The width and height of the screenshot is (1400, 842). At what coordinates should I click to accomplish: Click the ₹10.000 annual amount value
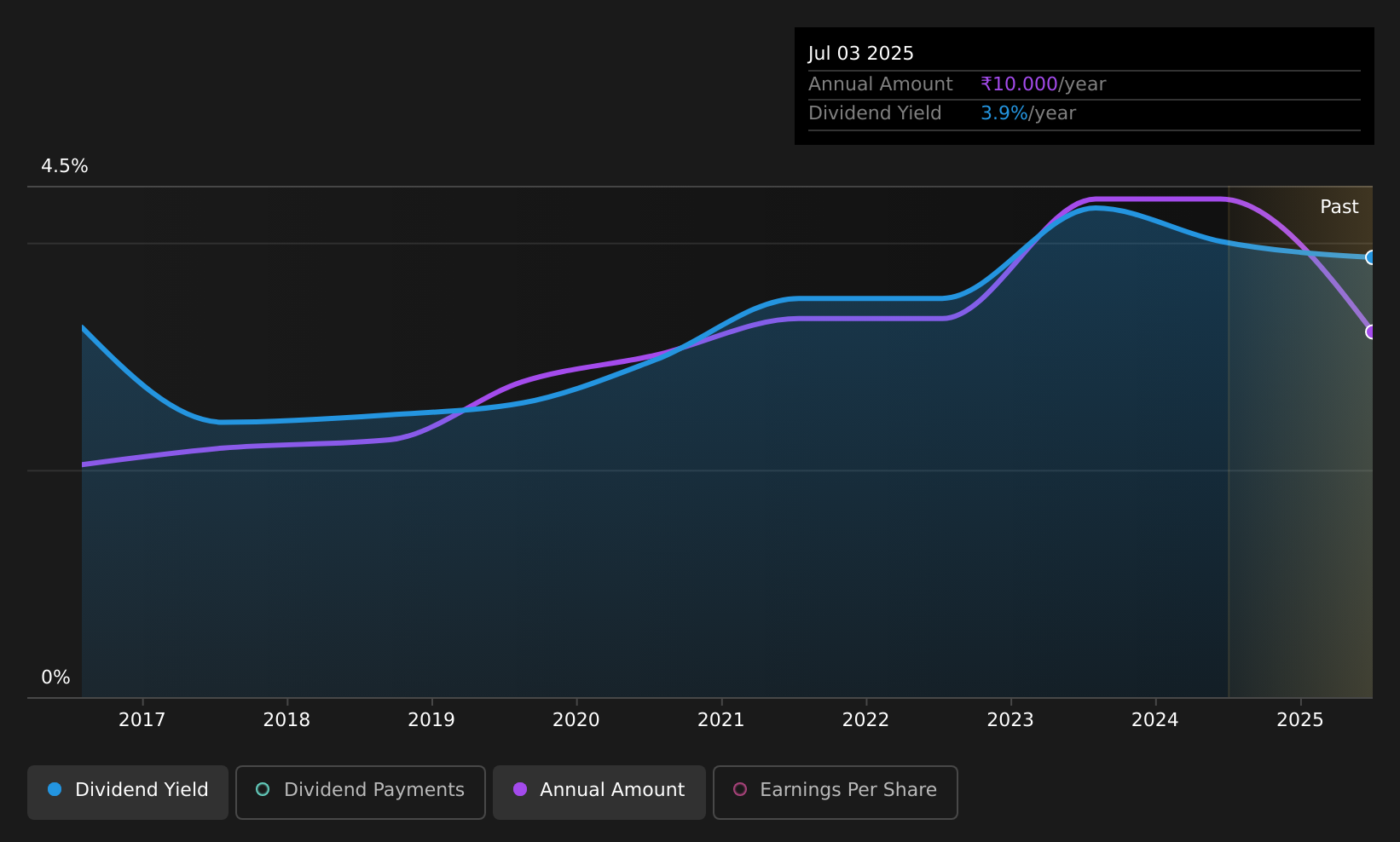pos(1019,84)
